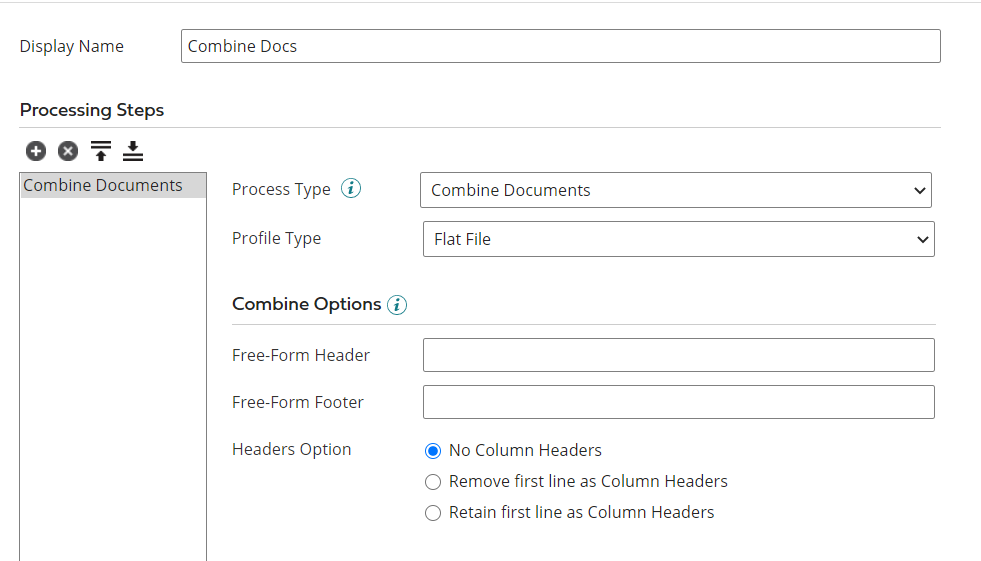Viewport: 981px width, 561px height.
Task: Open the Process Type info icon
Action: pyautogui.click(x=351, y=189)
